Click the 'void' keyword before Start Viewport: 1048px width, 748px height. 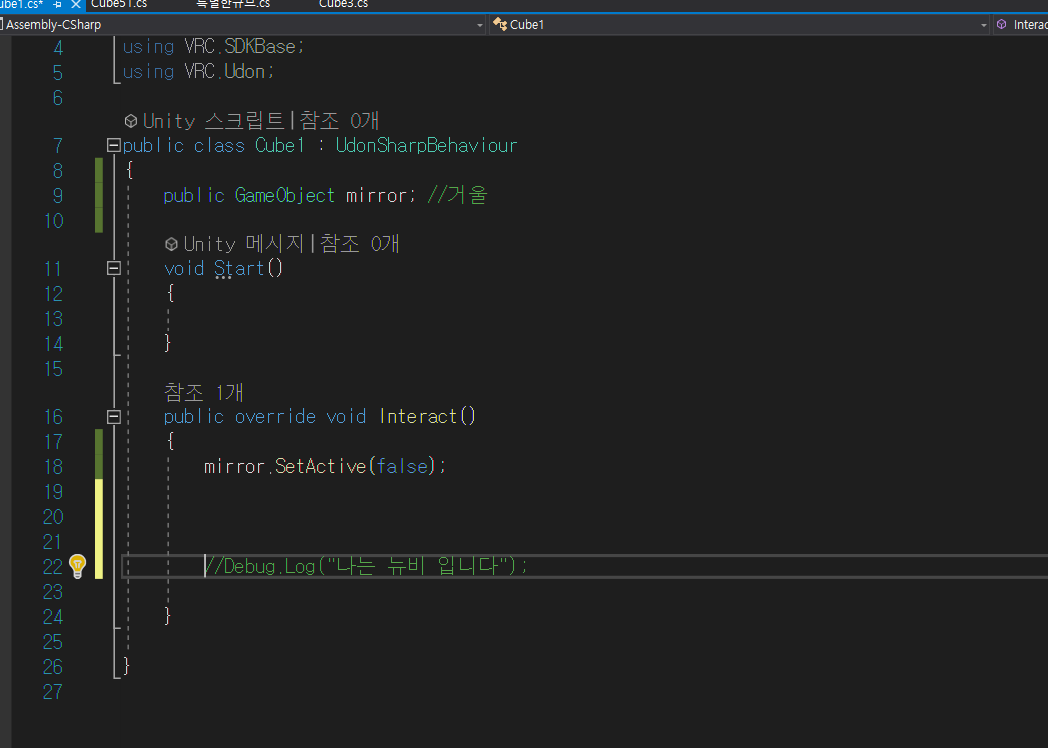tap(184, 268)
